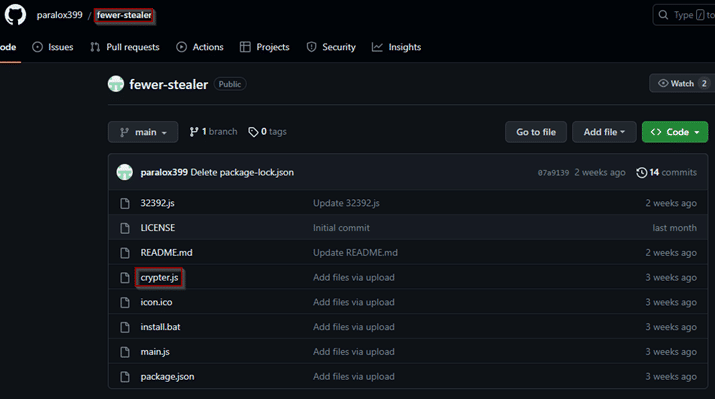
Task: Open commit hash 07a9139
Action: click(553, 173)
